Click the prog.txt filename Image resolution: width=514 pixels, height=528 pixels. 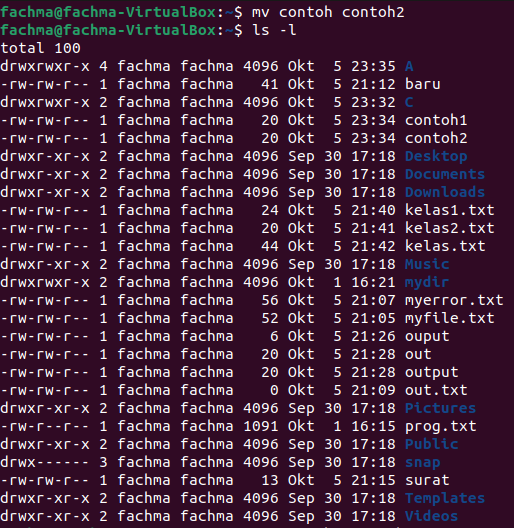[440, 427]
